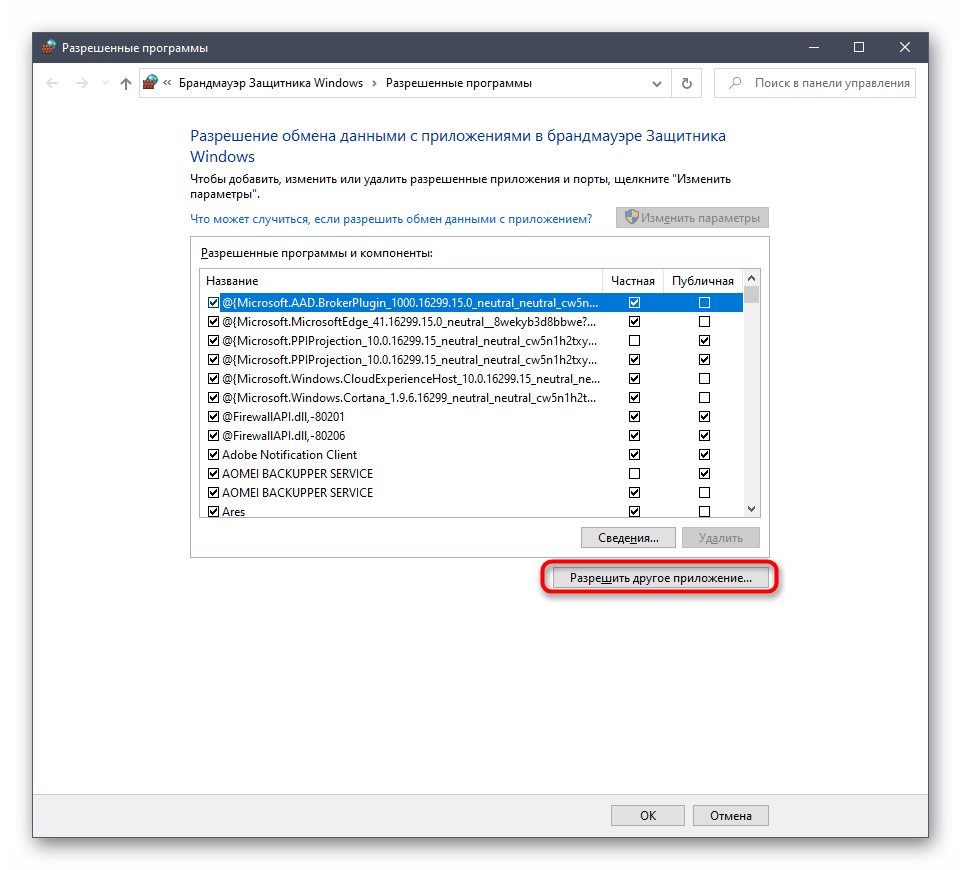Enable Публичная for Microsoft.MicrosoftEdge entry
961x870 pixels.
(x=705, y=322)
